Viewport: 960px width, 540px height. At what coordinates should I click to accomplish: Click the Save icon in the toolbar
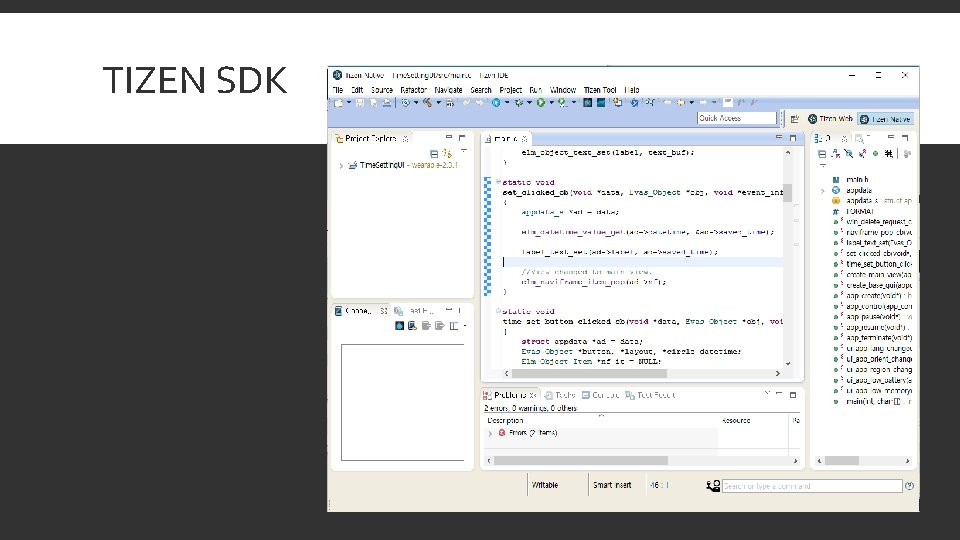point(360,103)
